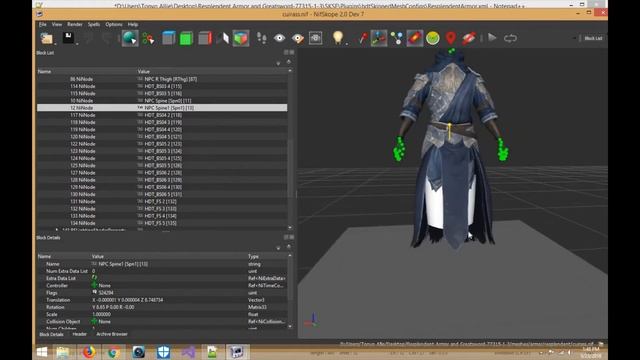Viewport: 640px width, 360px height.
Task: Open Chrome from the taskbar
Action: pyautogui.click(x=114, y=352)
